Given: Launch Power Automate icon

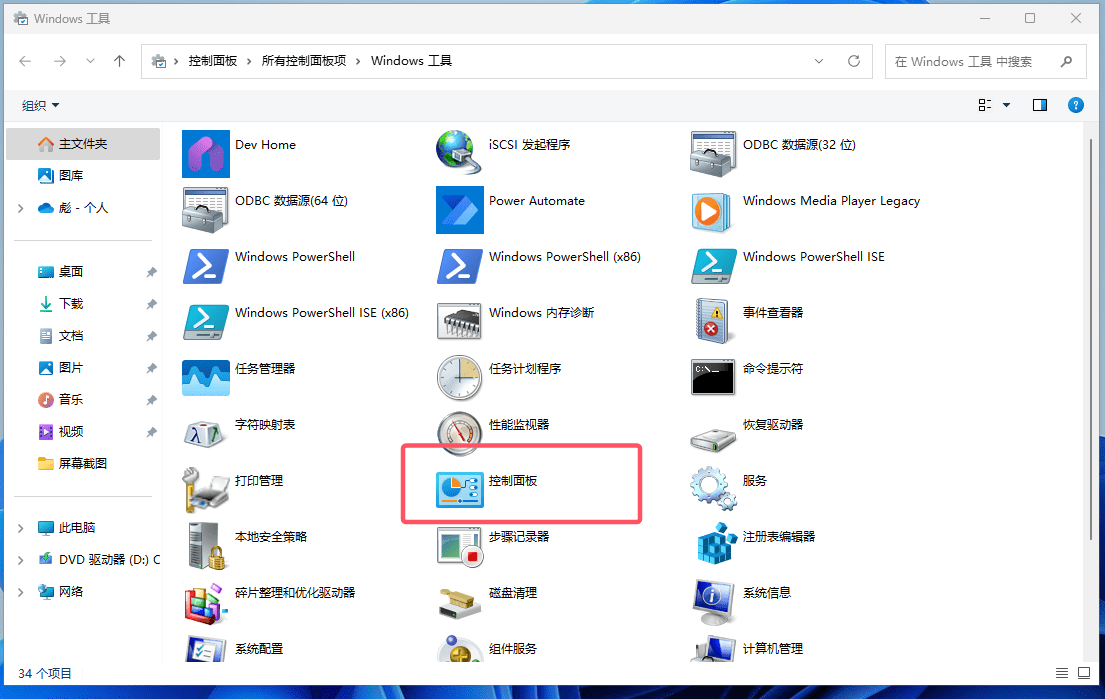Looking at the screenshot, I should [459, 209].
